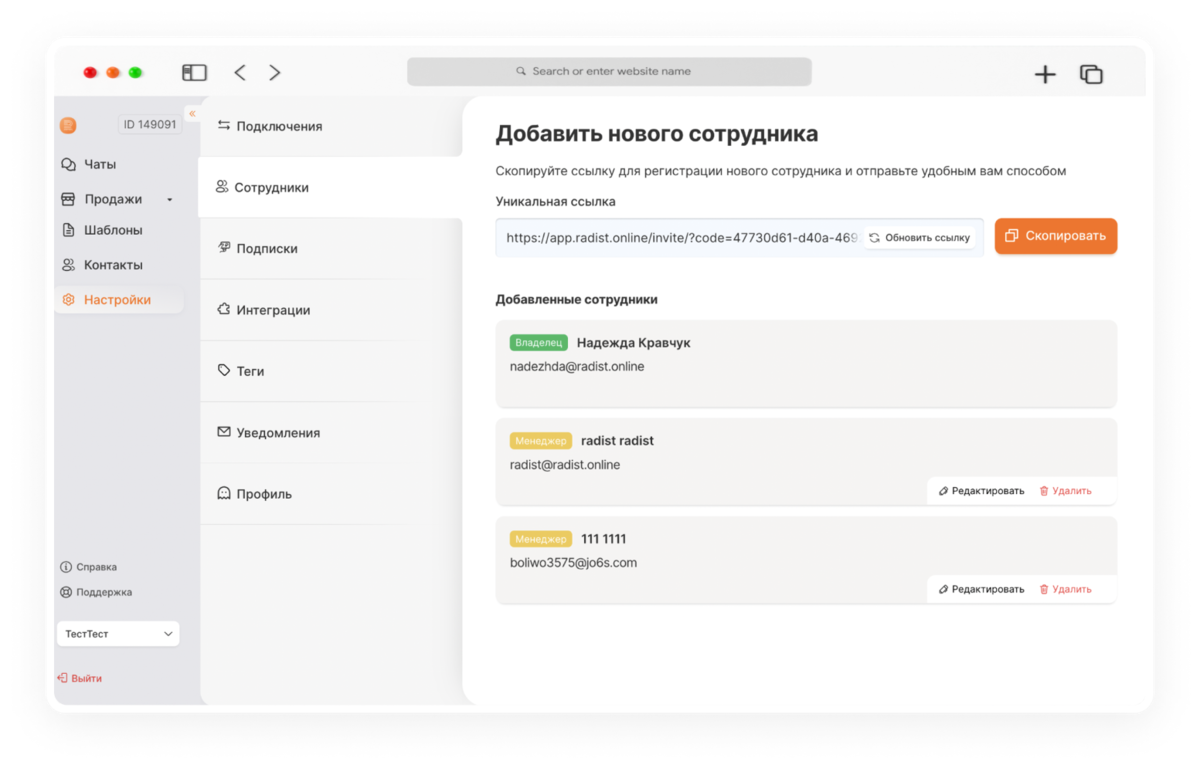This screenshot has width=1200, height=768.
Task: Open a new tab with plus icon
Action: click(1045, 74)
